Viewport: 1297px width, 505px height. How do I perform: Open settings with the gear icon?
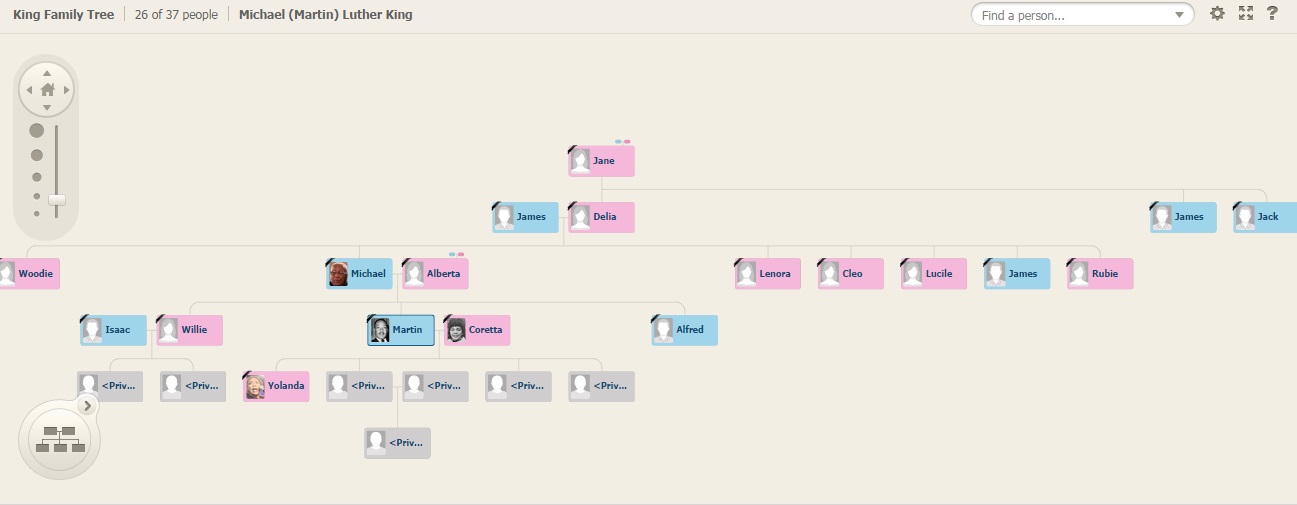pos(1217,14)
